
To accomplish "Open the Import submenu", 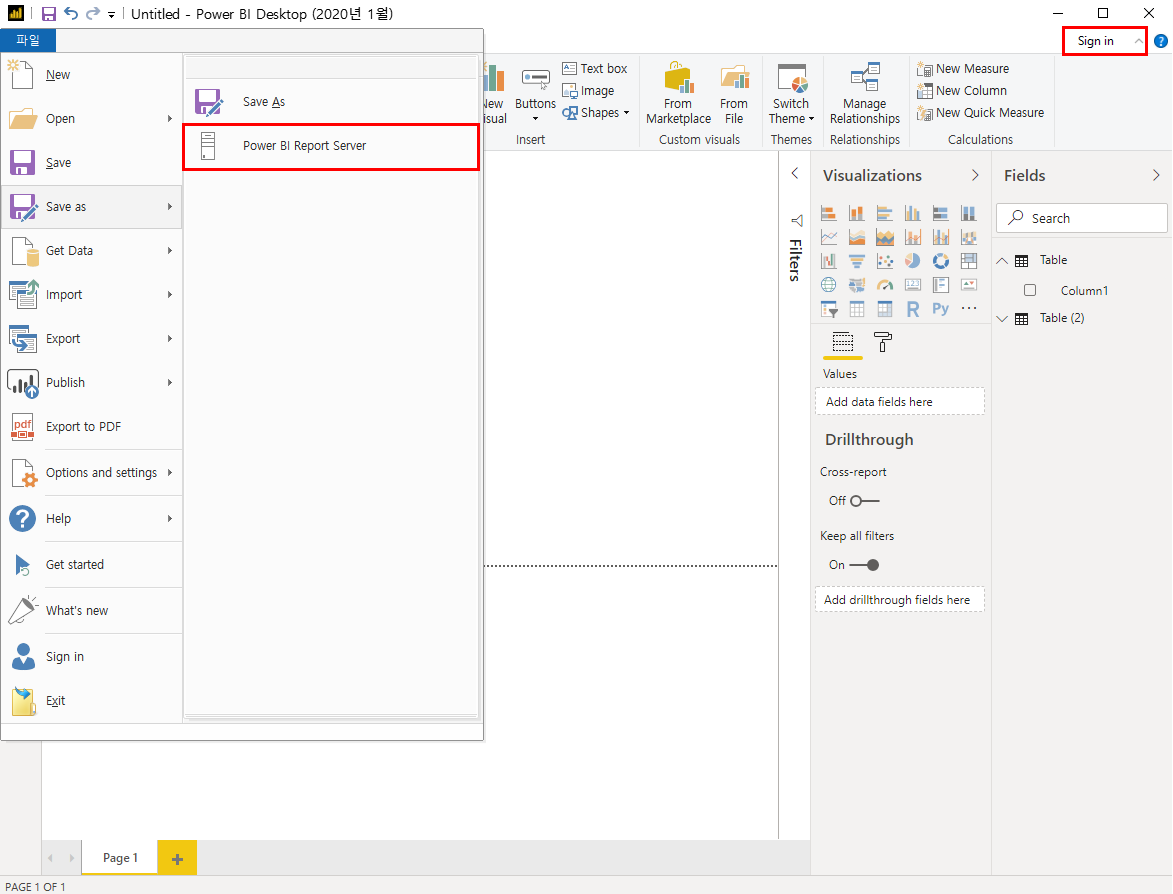I will [x=92, y=295].
